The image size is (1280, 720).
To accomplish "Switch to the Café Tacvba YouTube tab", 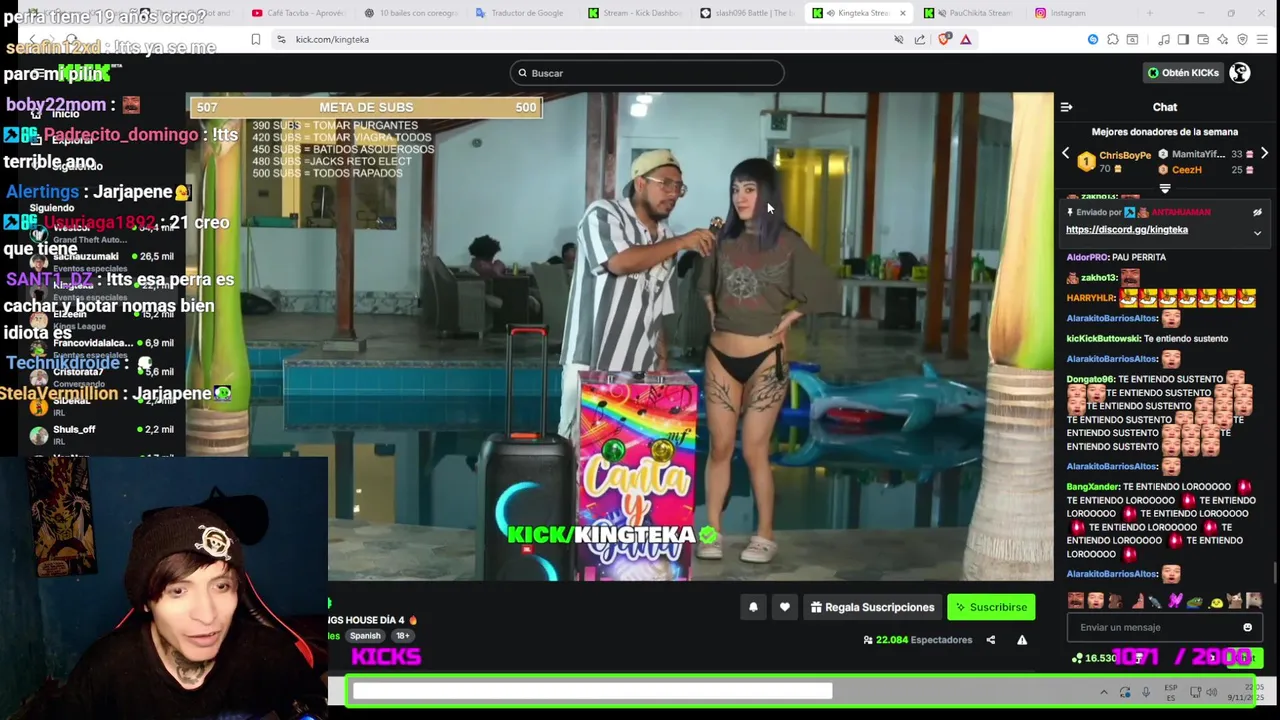I will pyautogui.click(x=302, y=13).
